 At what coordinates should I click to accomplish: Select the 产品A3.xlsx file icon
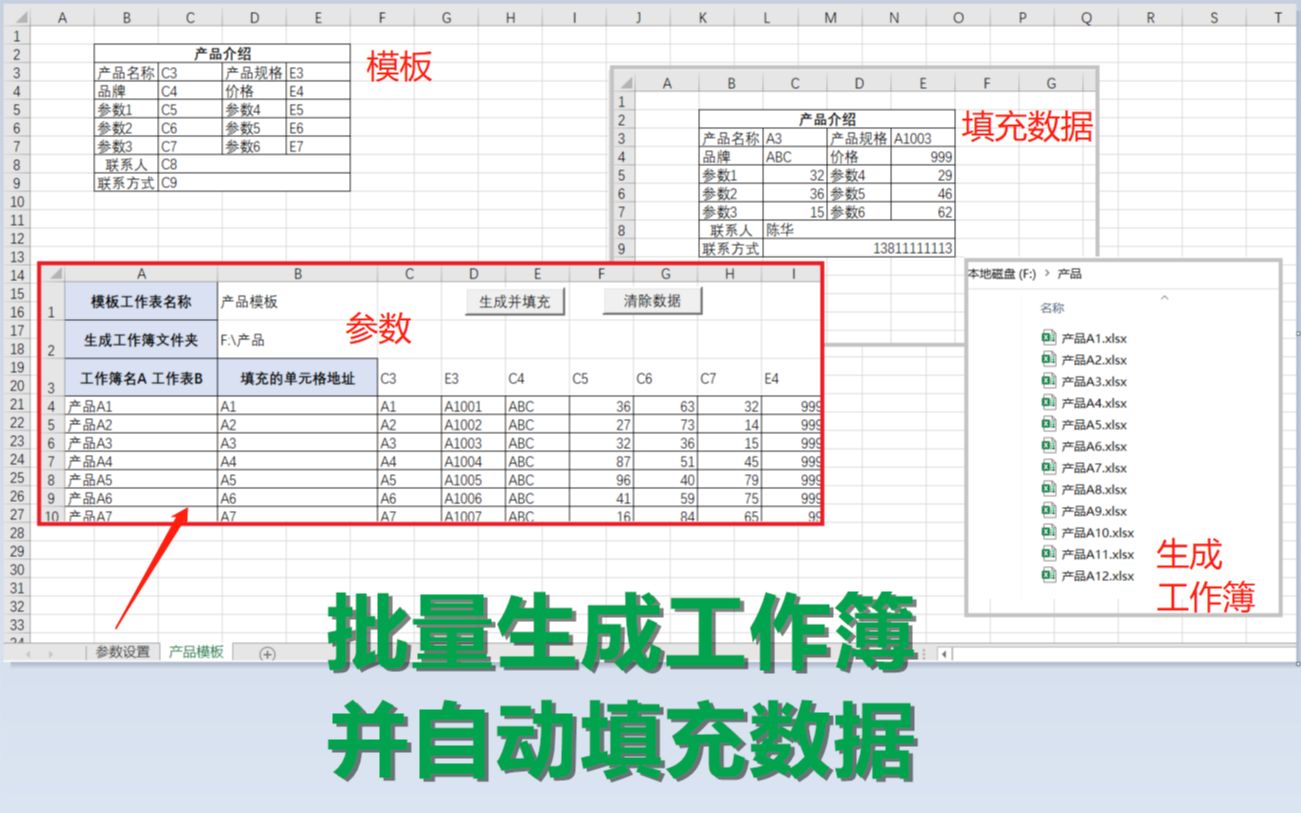click(1049, 381)
